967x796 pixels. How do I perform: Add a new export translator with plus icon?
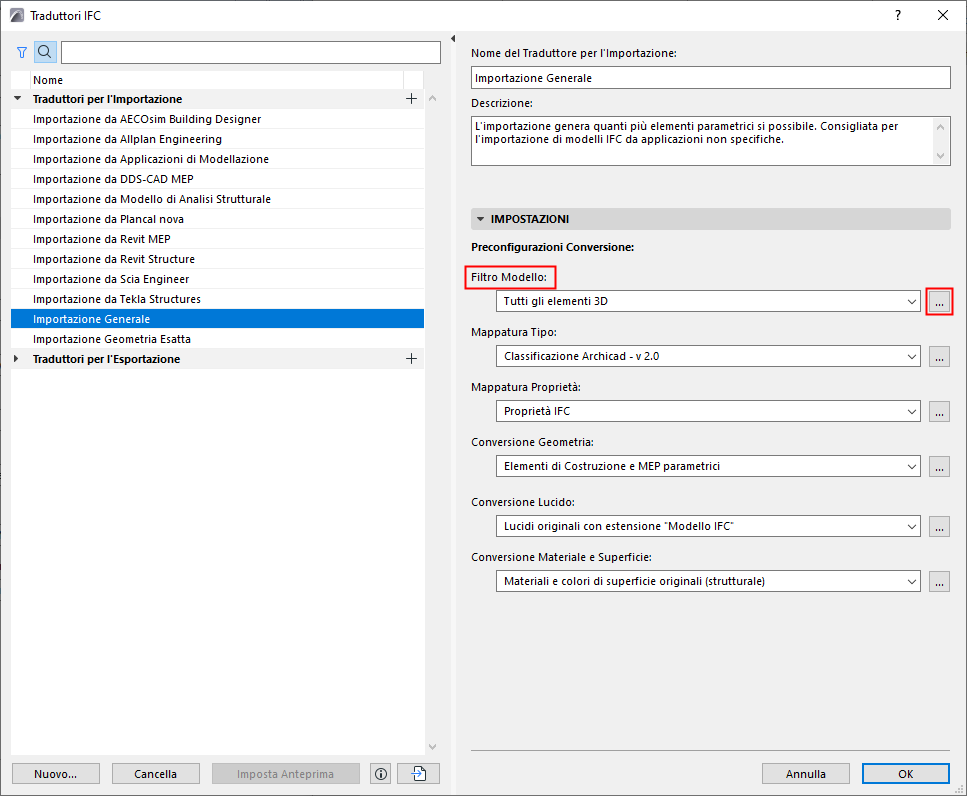click(x=411, y=359)
